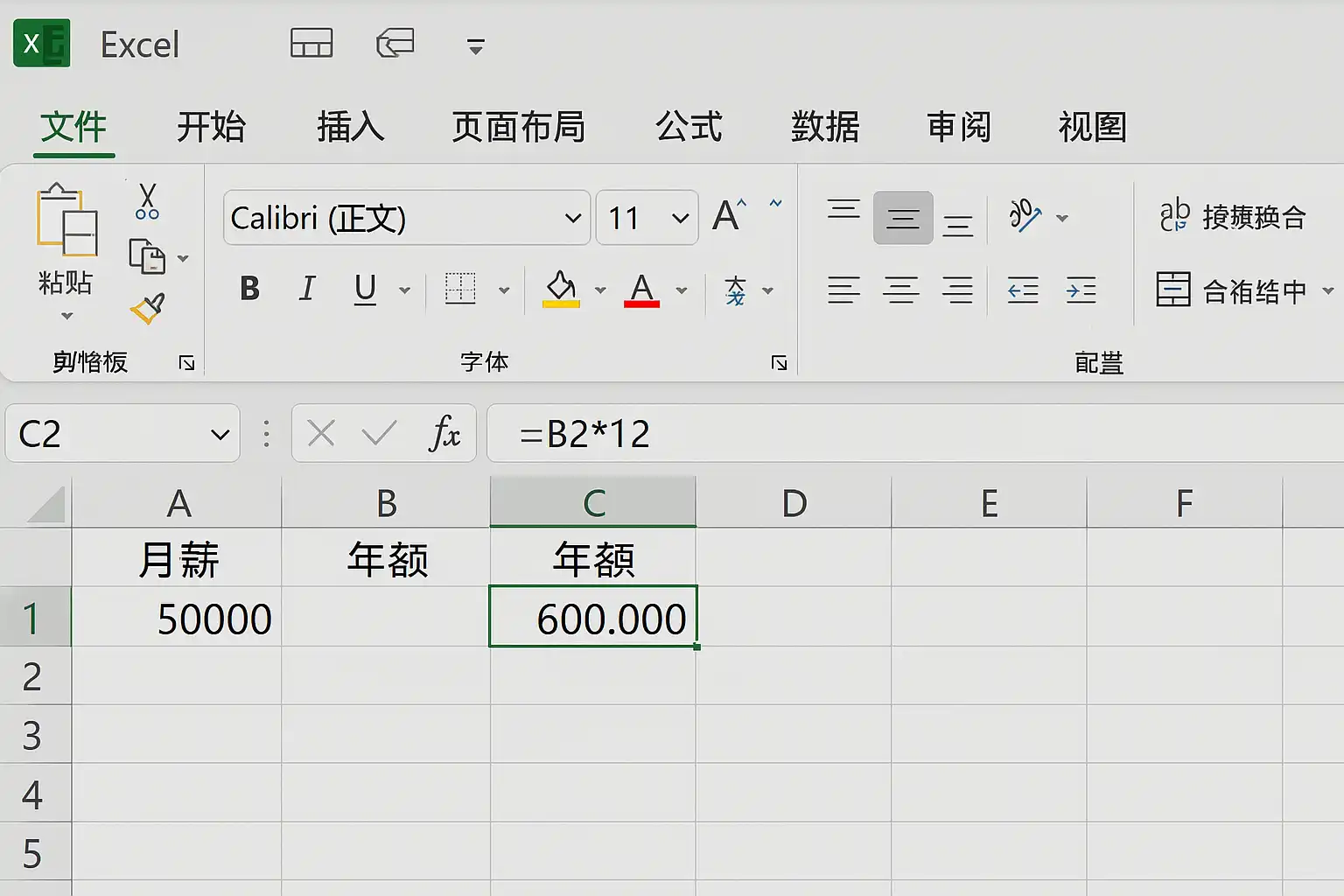The height and width of the screenshot is (896, 1344).
Task: Open the Borders dropdown arrow
Action: pos(504,290)
